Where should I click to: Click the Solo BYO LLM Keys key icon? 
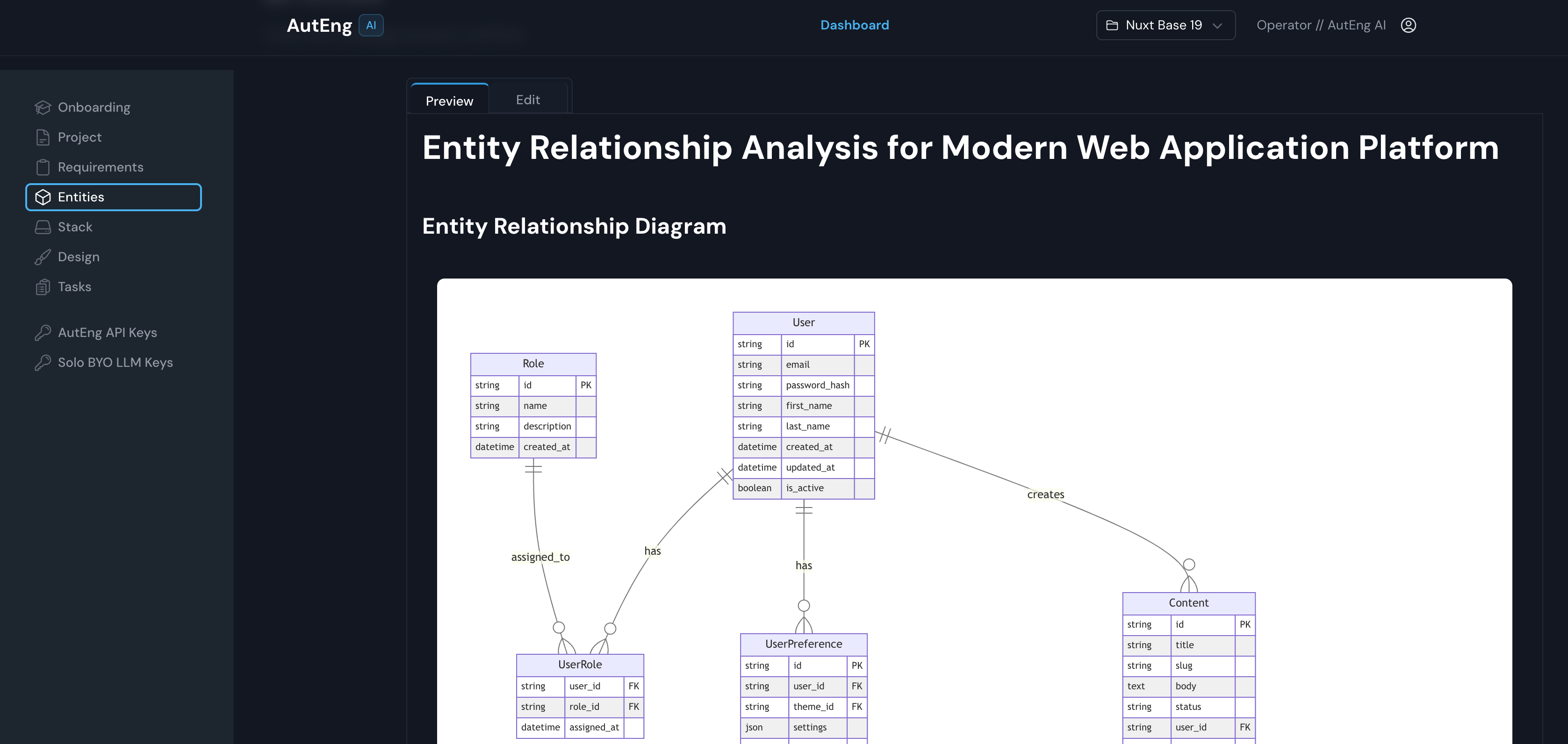point(43,363)
